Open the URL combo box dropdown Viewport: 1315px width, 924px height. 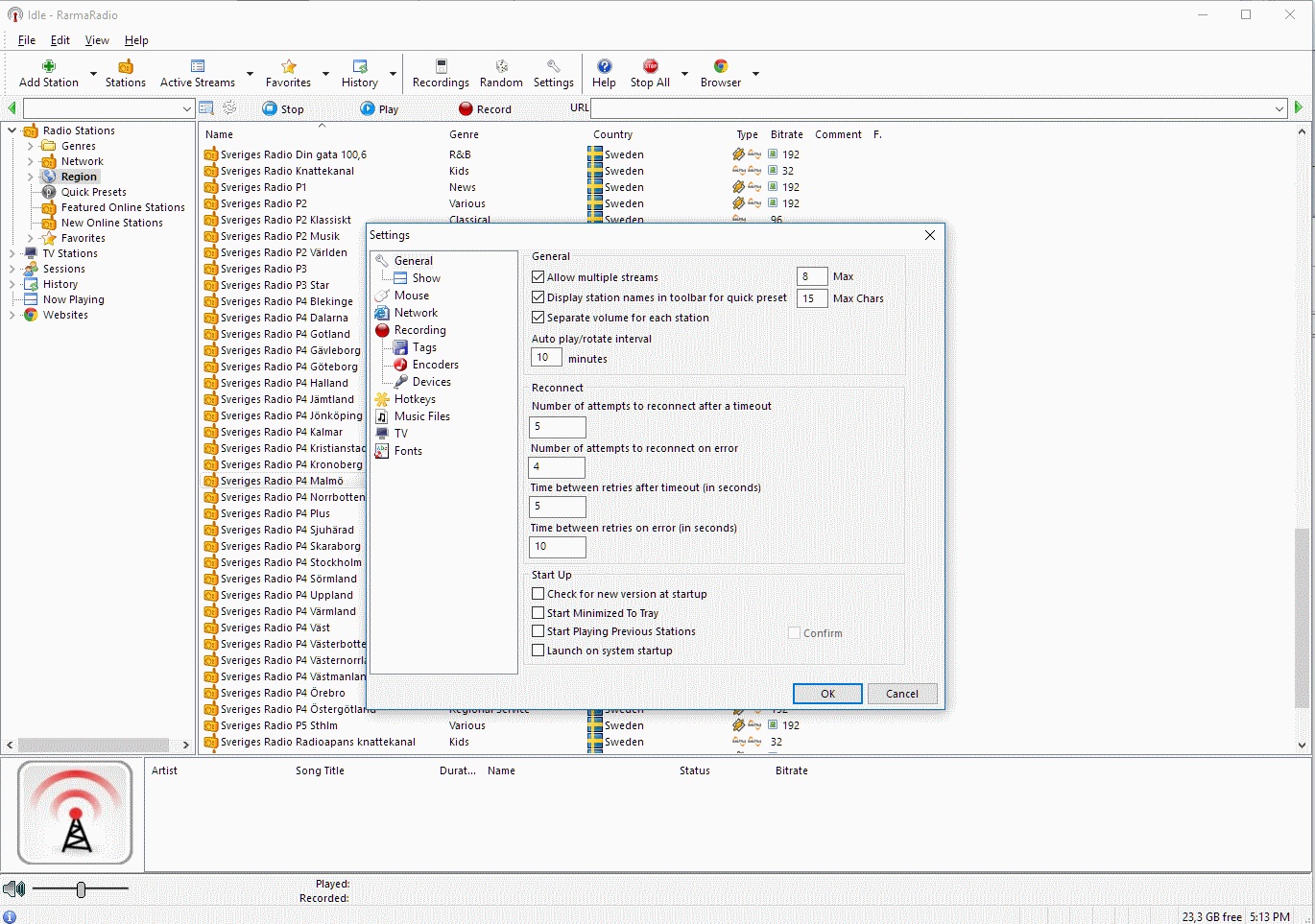[1279, 108]
